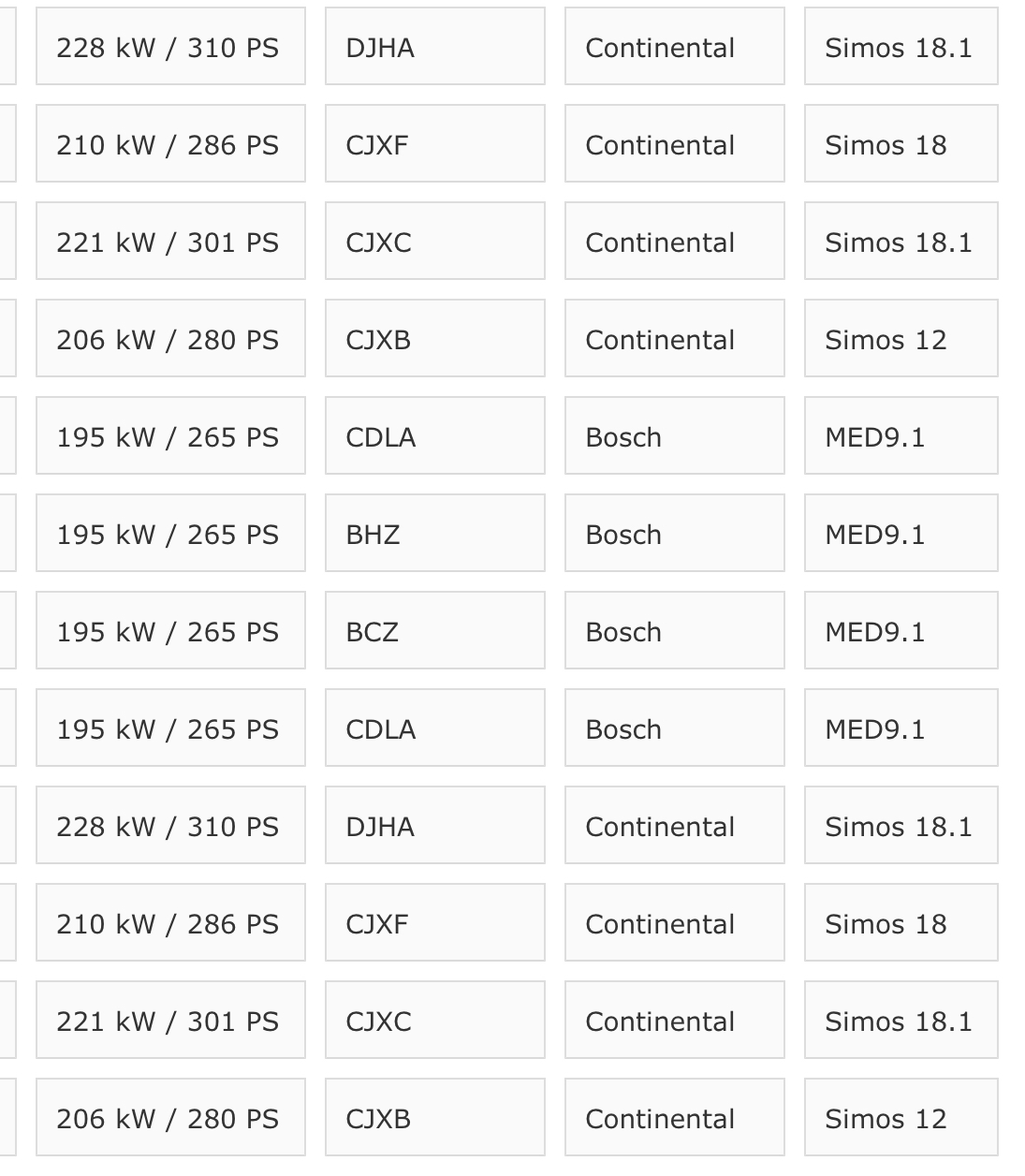Click the BHZ engine code cell
The height and width of the screenshot is (1176, 1025).
434,533
